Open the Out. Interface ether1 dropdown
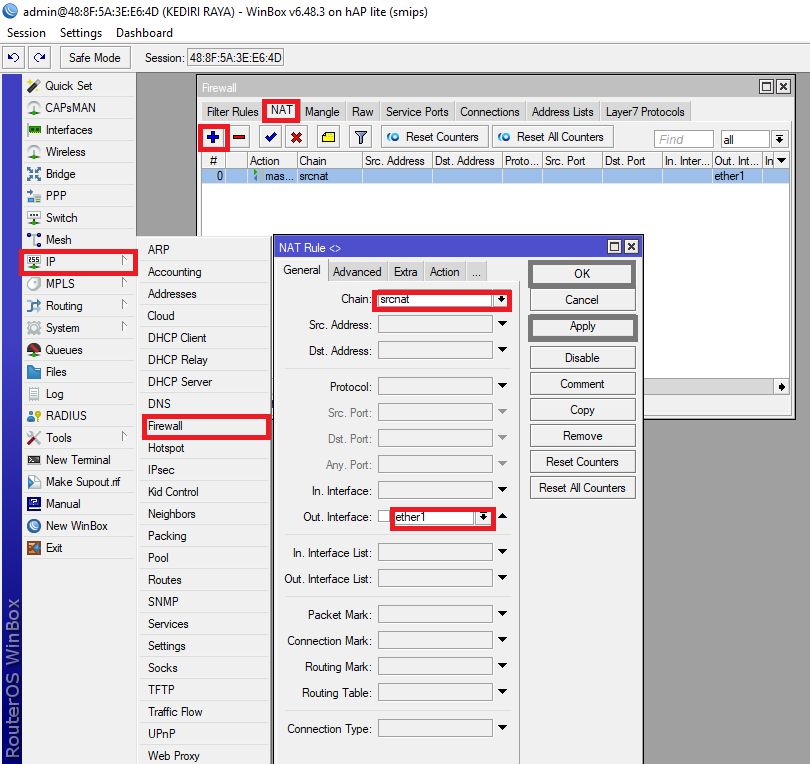 483,517
